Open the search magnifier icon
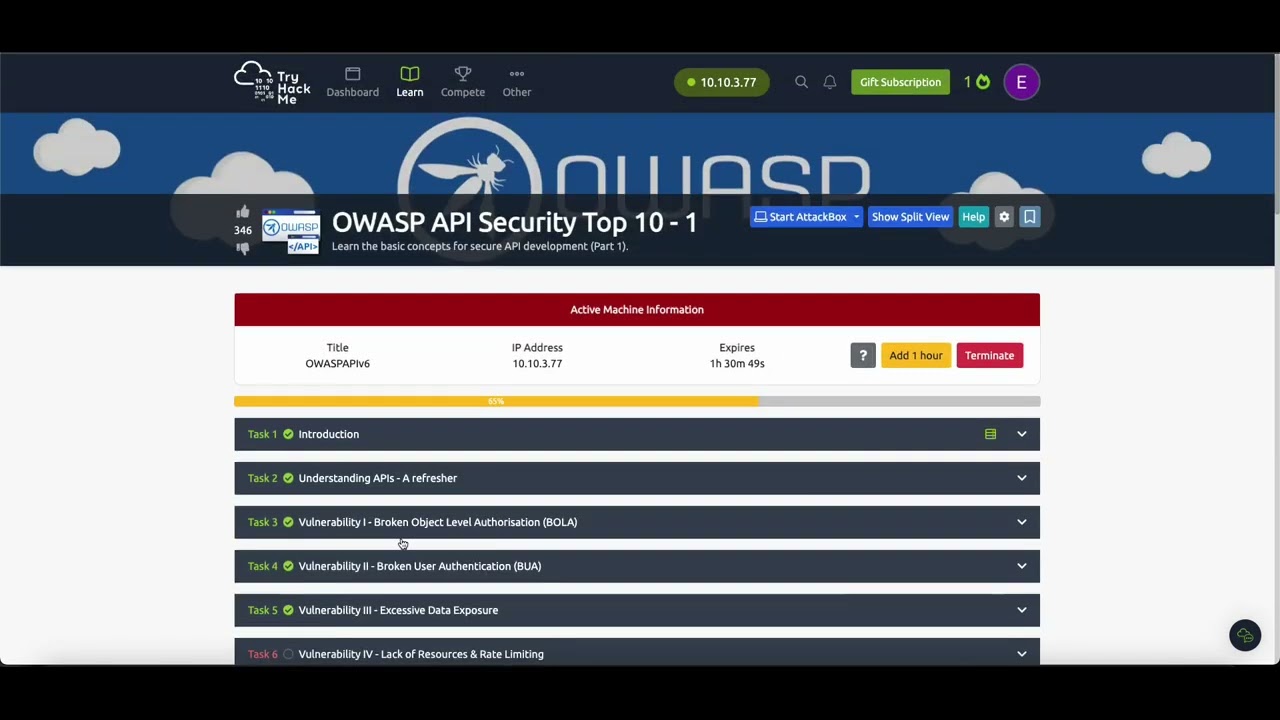This screenshot has height=720, width=1280. pyautogui.click(x=801, y=82)
